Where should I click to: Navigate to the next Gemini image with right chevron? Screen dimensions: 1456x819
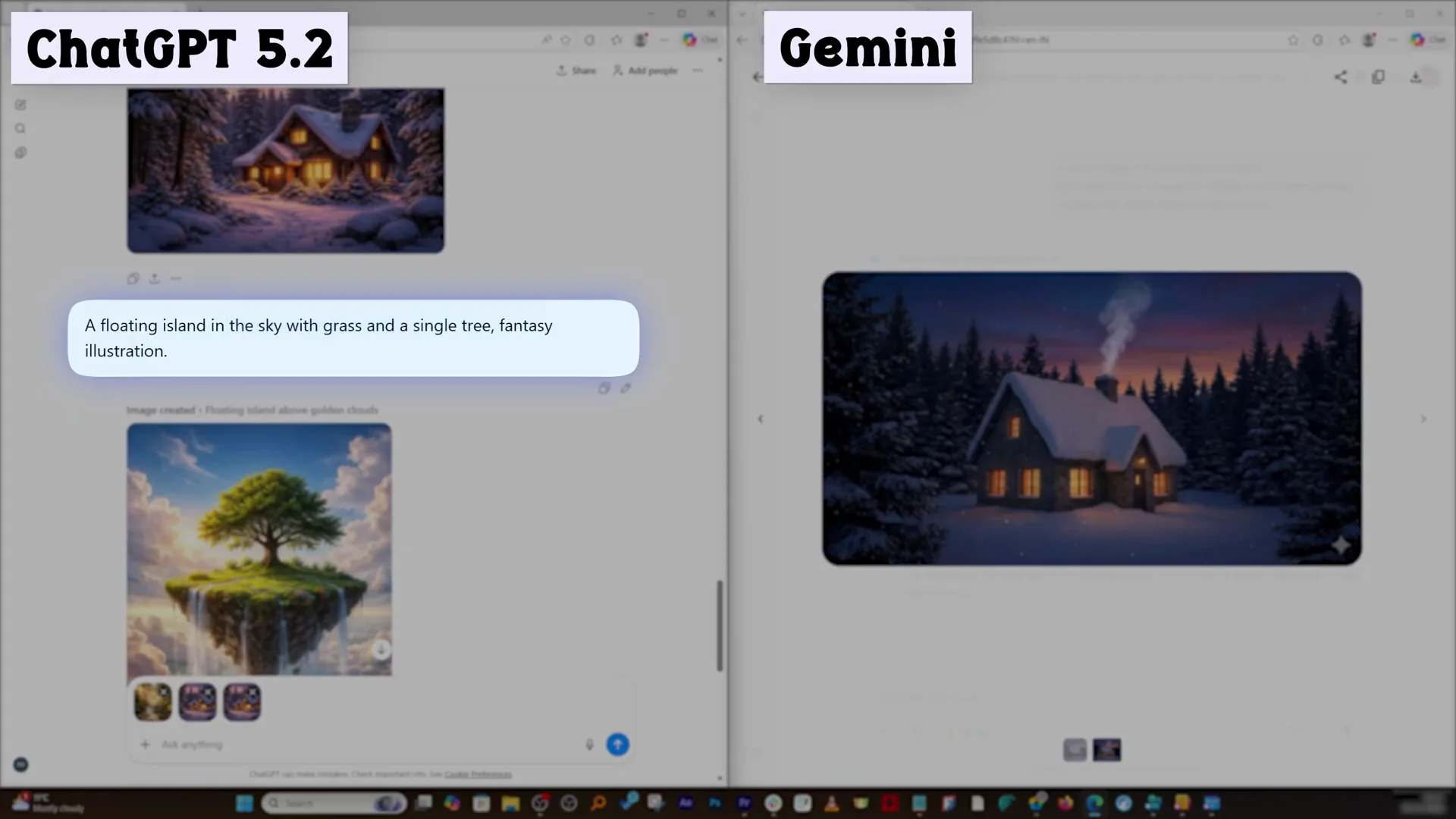tap(1423, 419)
